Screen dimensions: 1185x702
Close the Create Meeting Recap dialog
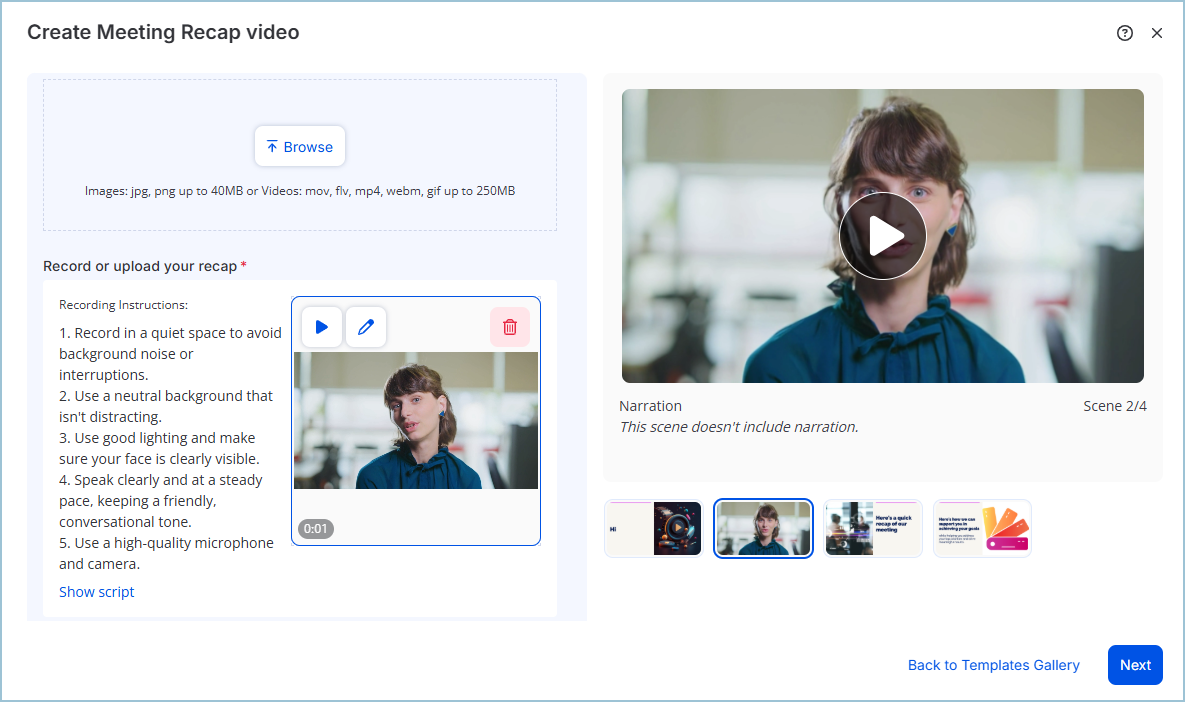click(x=1157, y=32)
